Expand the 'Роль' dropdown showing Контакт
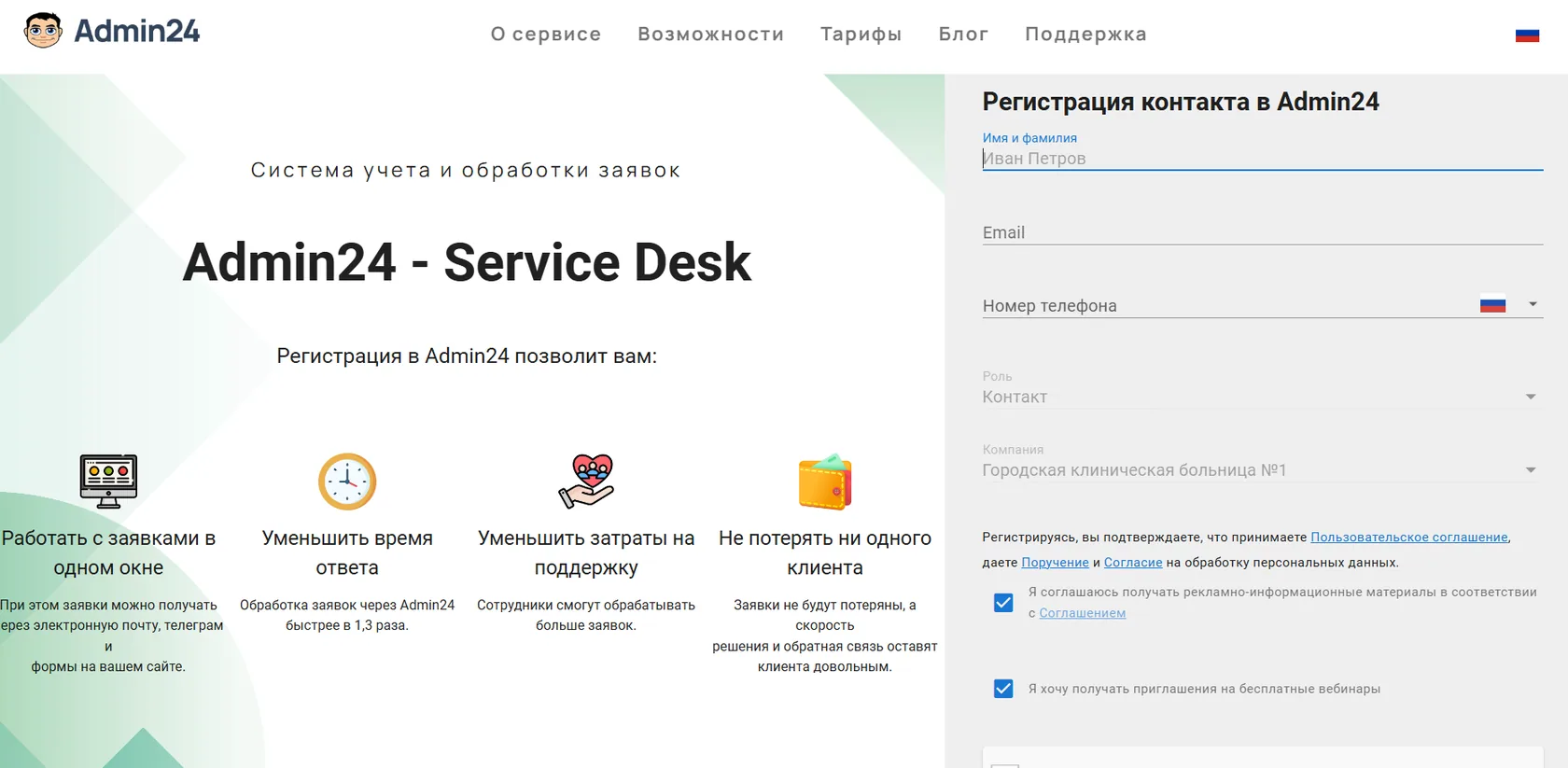 click(x=1531, y=398)
